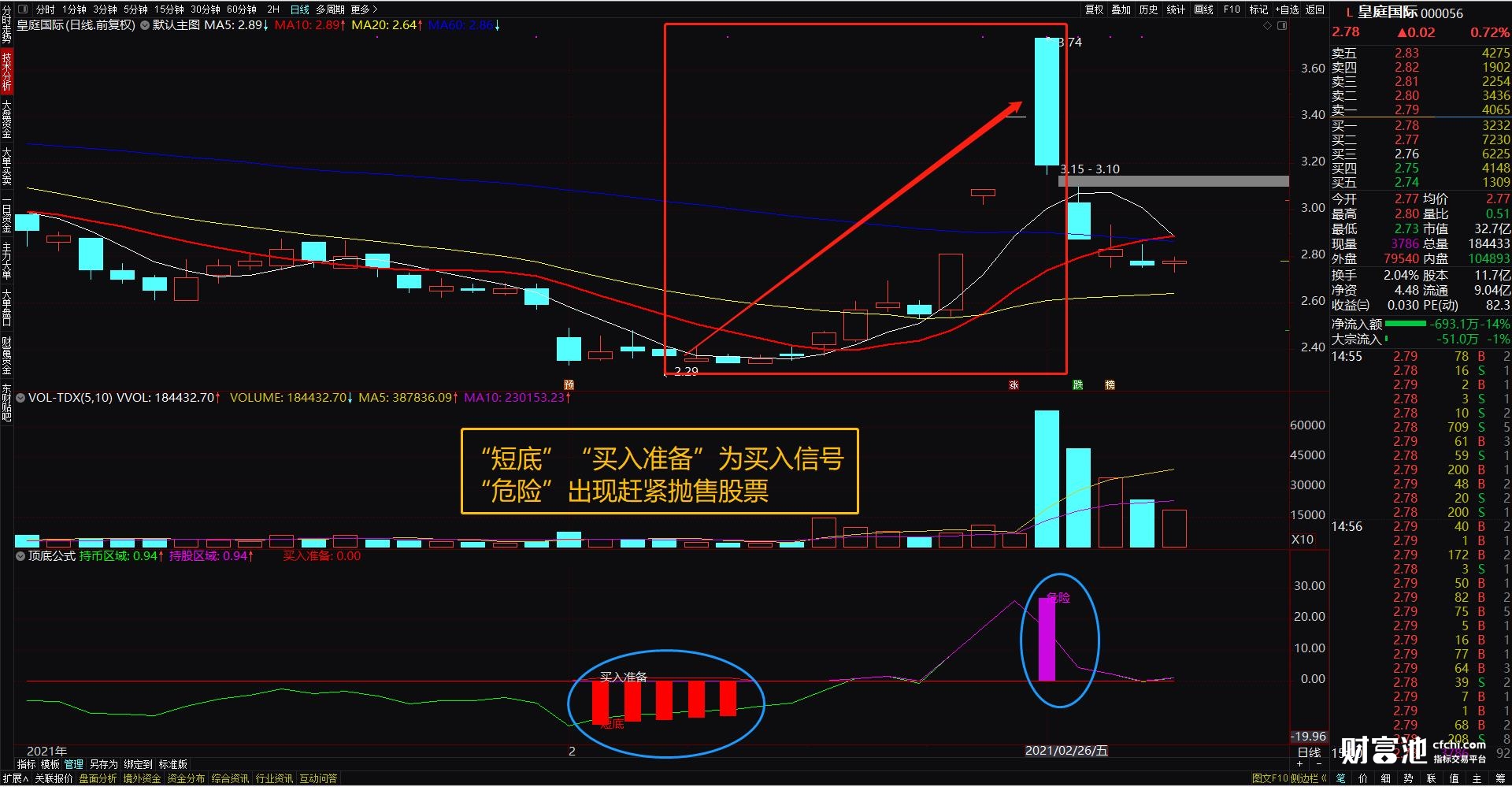This screenshot has height=787, width=1512.
Task: Switch to the 1分钟 chart period
Action: [75, 9]
